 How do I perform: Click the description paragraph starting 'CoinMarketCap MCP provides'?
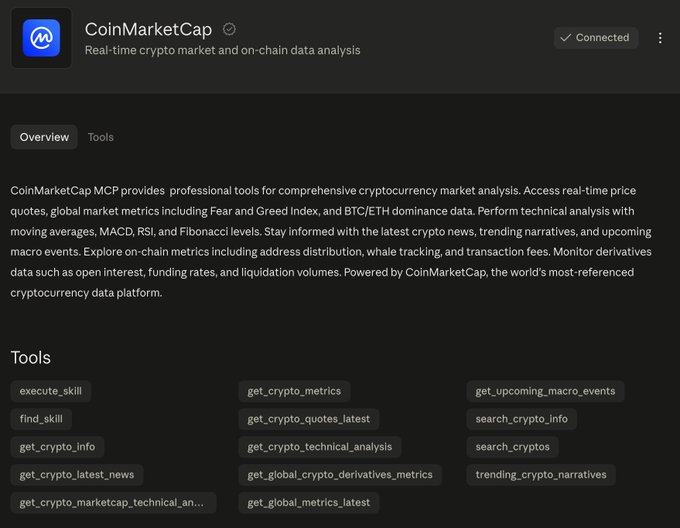coord(331,241)
